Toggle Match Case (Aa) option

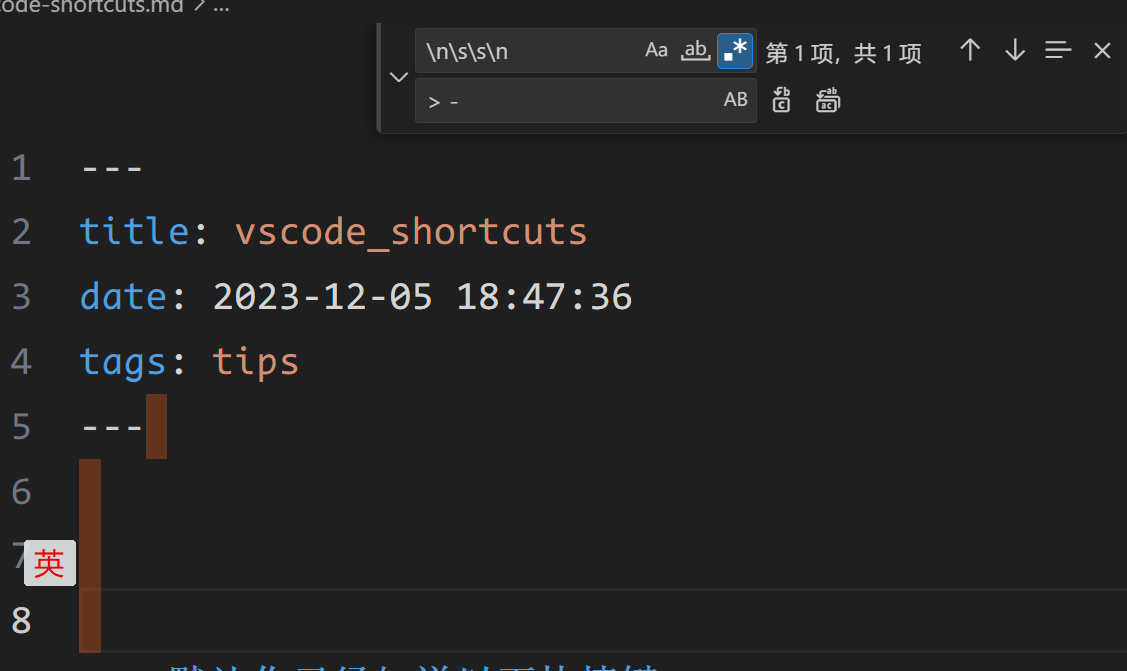coord(656,50)
